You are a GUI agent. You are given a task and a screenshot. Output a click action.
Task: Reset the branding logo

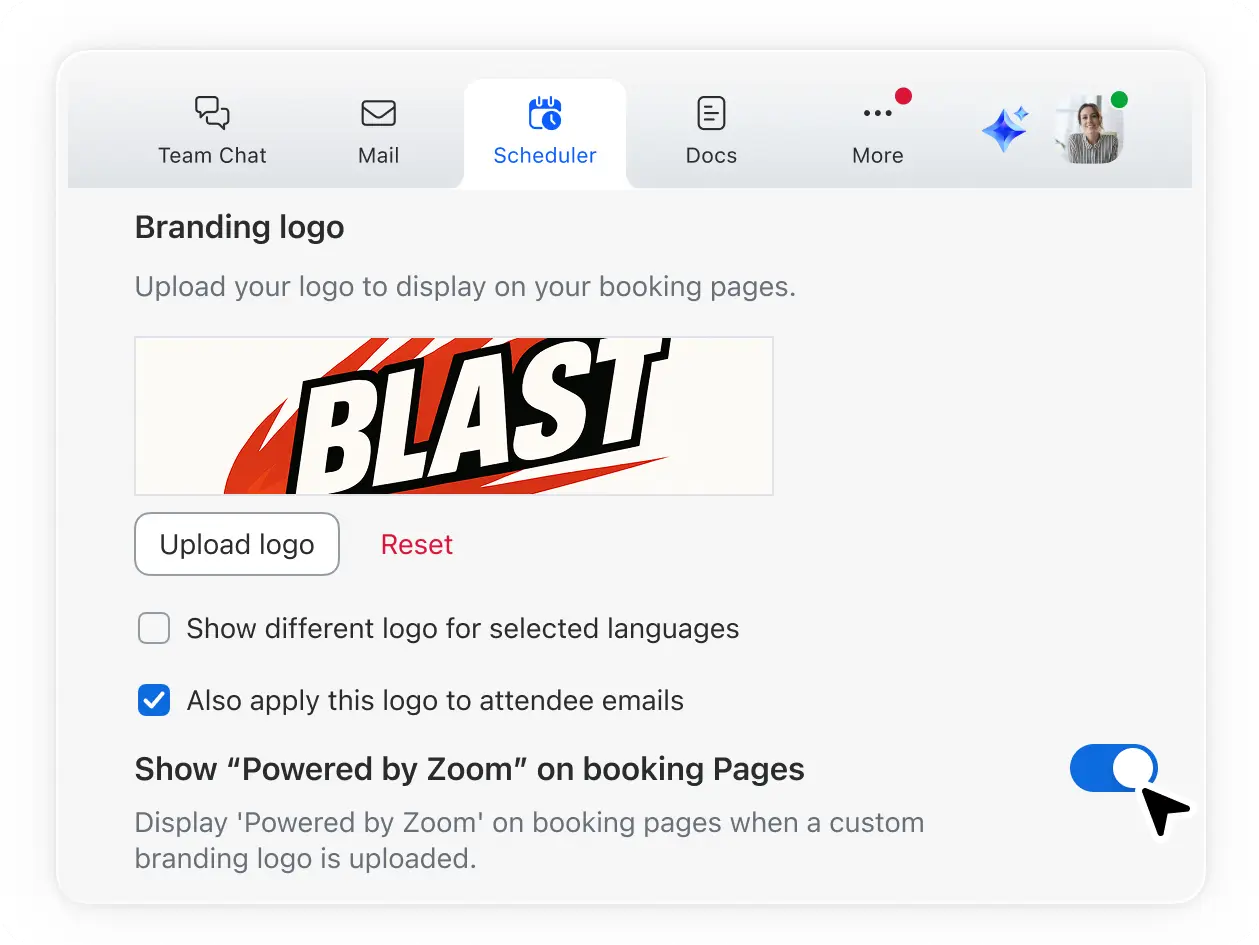click(416, 544)
